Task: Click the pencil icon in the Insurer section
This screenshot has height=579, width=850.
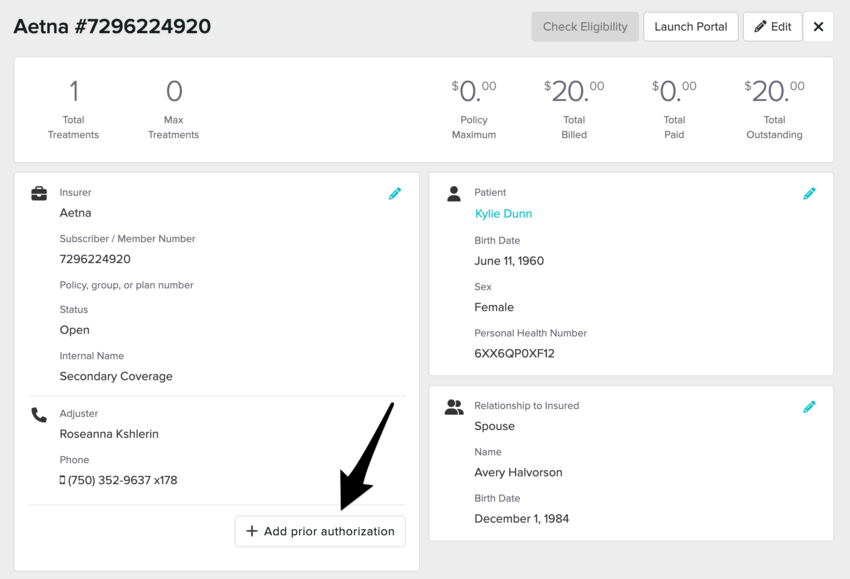Action: [395, 194]
